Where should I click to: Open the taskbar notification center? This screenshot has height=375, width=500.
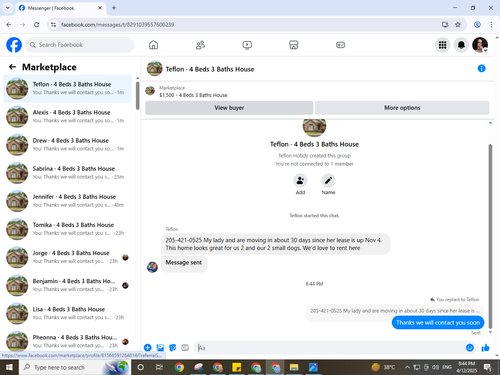coord(488,367)
